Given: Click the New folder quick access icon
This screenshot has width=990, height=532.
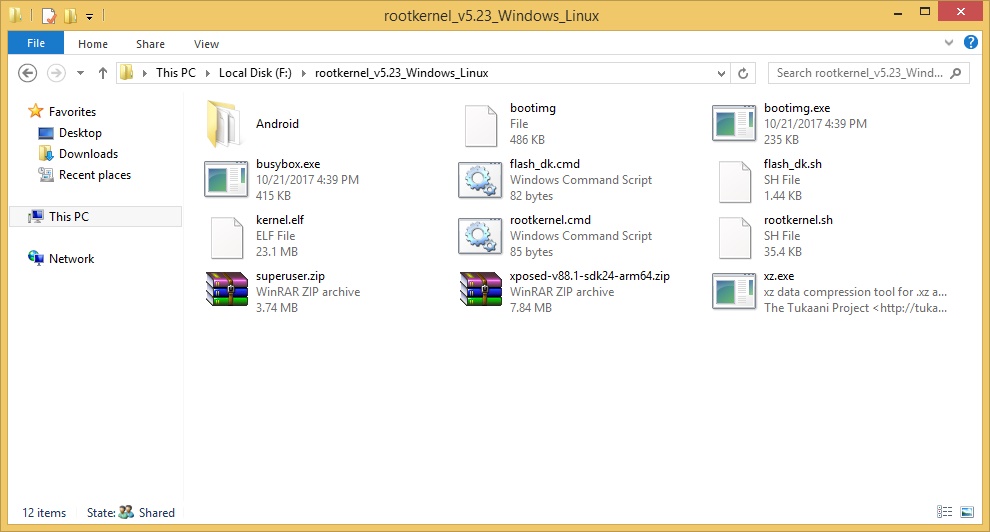Looking at the screenshot, I should pyautogui.click(x=70, y=15).
